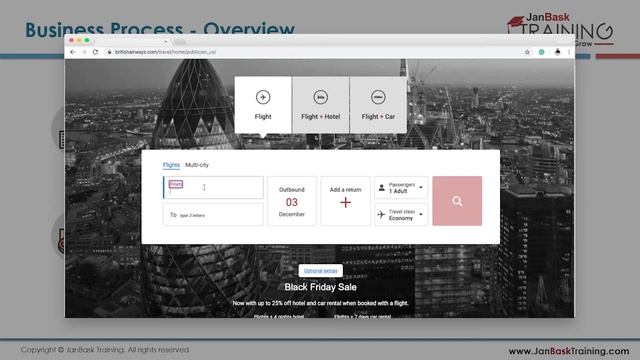Click the airplane icon in the Flight tile

(263, 97)
